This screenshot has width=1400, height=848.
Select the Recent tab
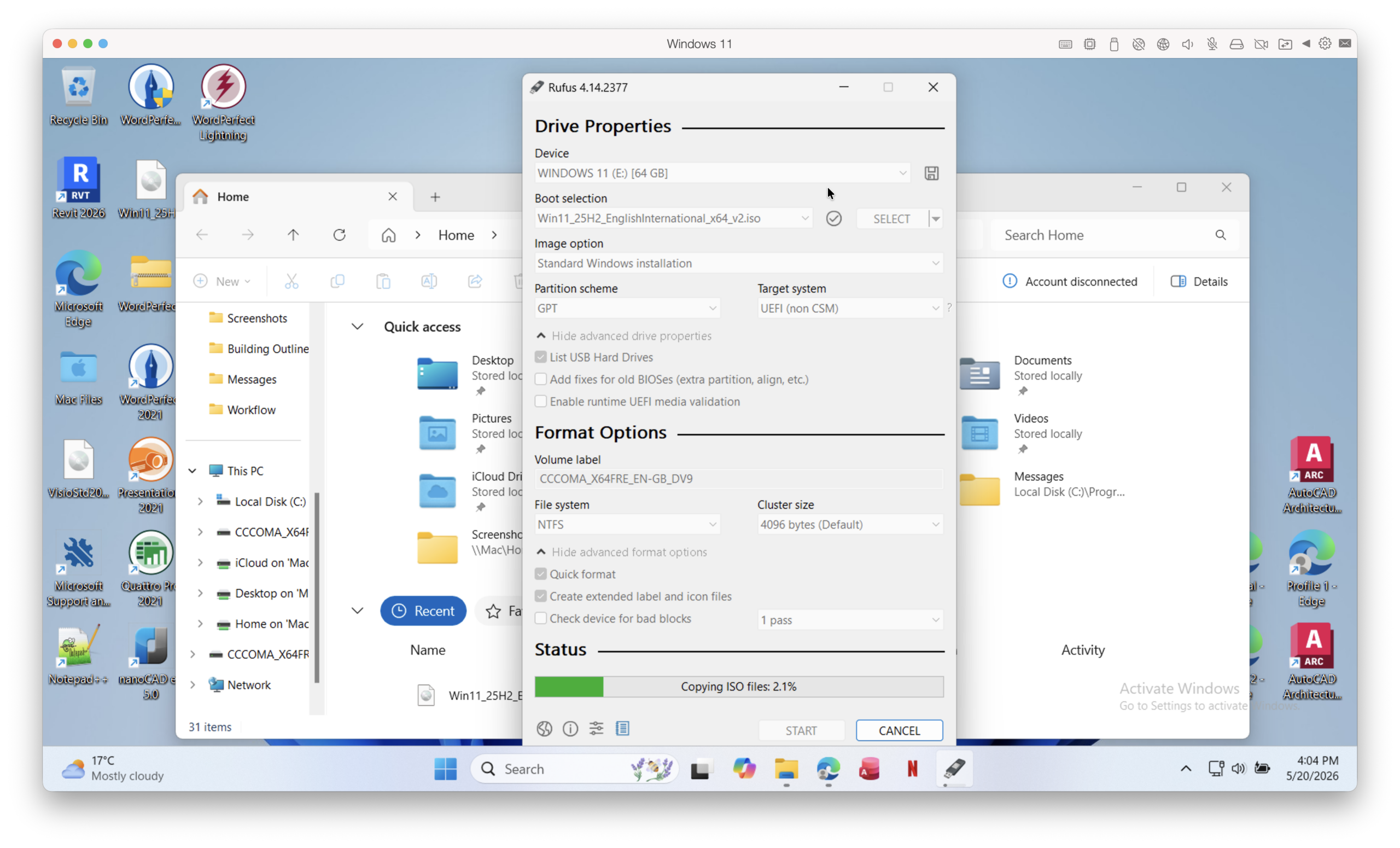423,611
